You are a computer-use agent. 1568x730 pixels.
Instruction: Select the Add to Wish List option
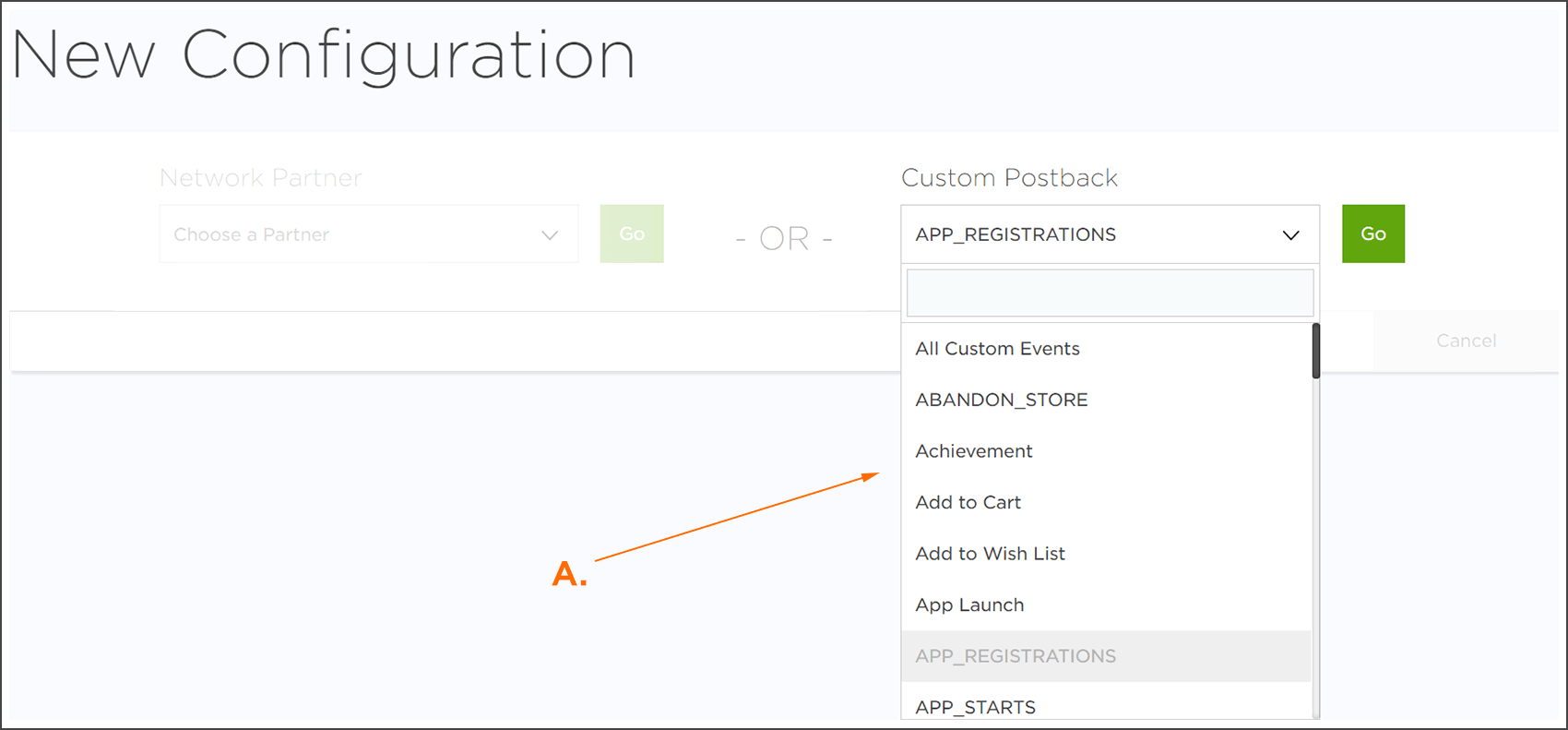click(1106, 554)
